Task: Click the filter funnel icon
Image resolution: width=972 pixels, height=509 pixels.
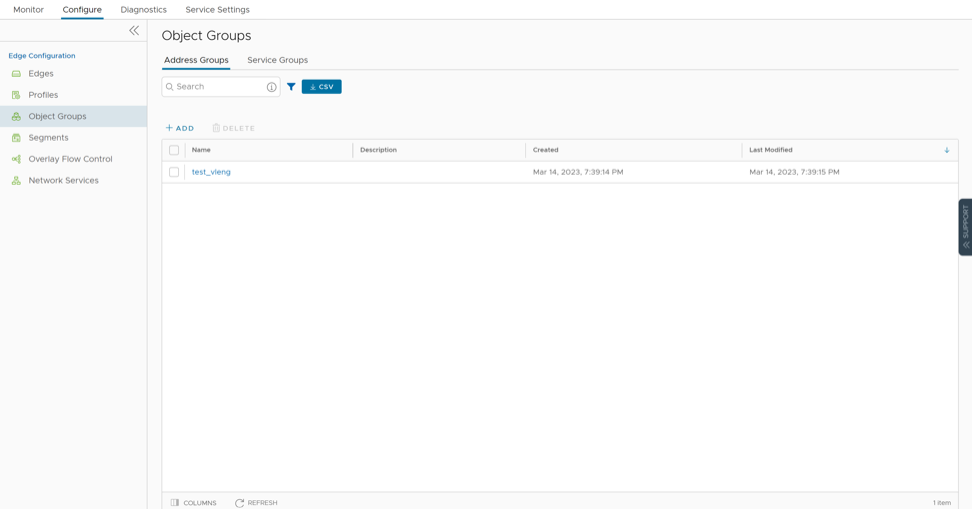Action: click(x=291, y=87)
